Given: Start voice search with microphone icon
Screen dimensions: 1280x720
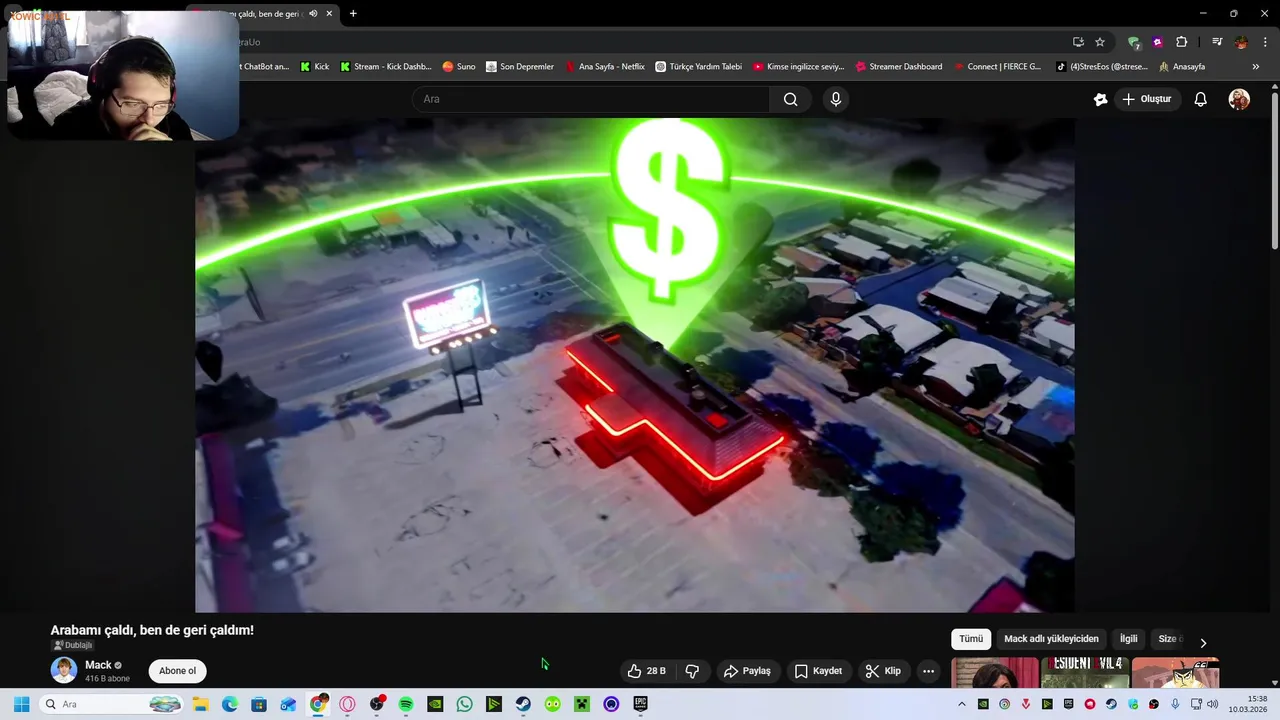Looking at the screenshot, I should [x=836, y=99].
